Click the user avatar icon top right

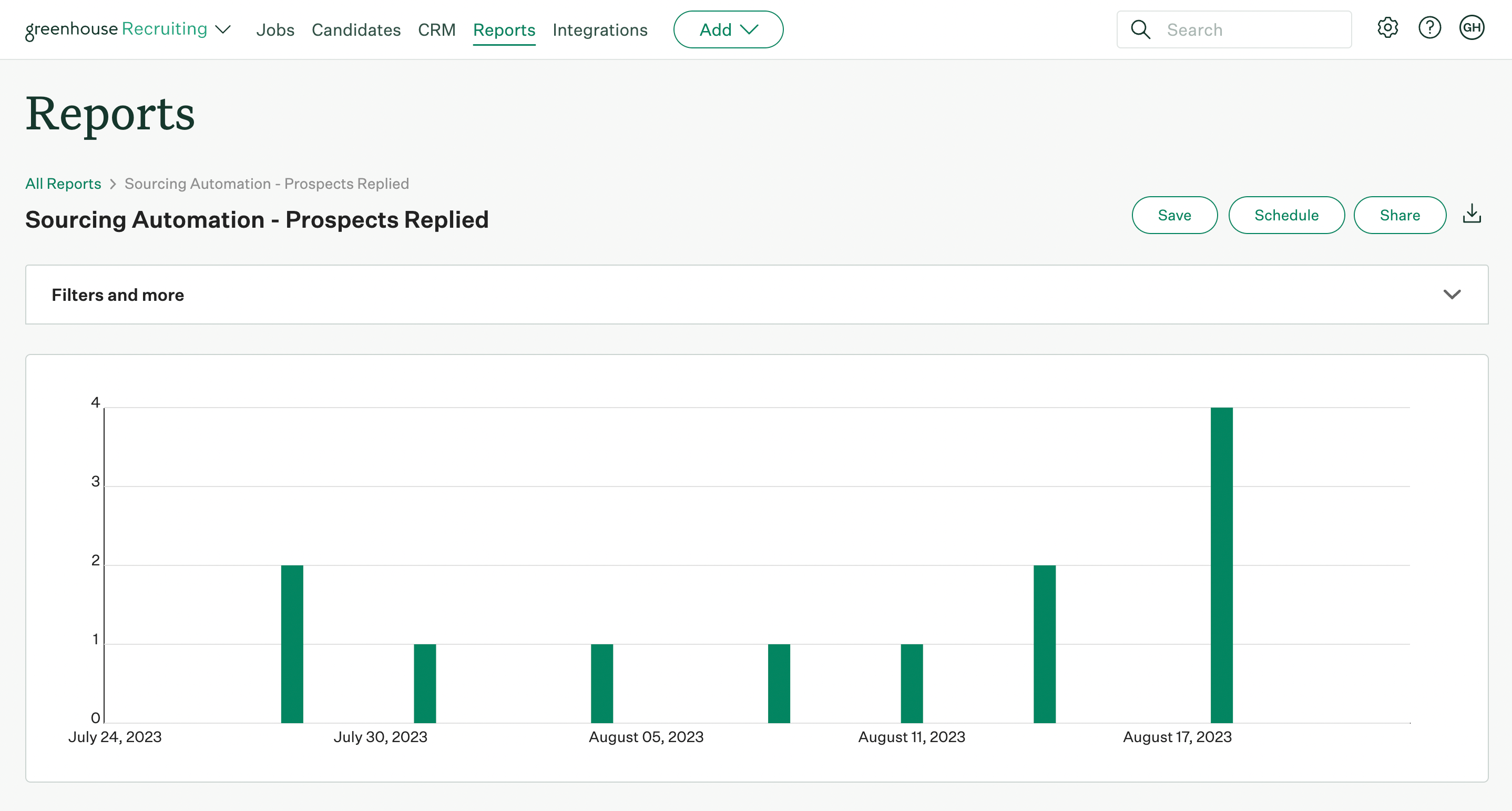coord(1473,29)
